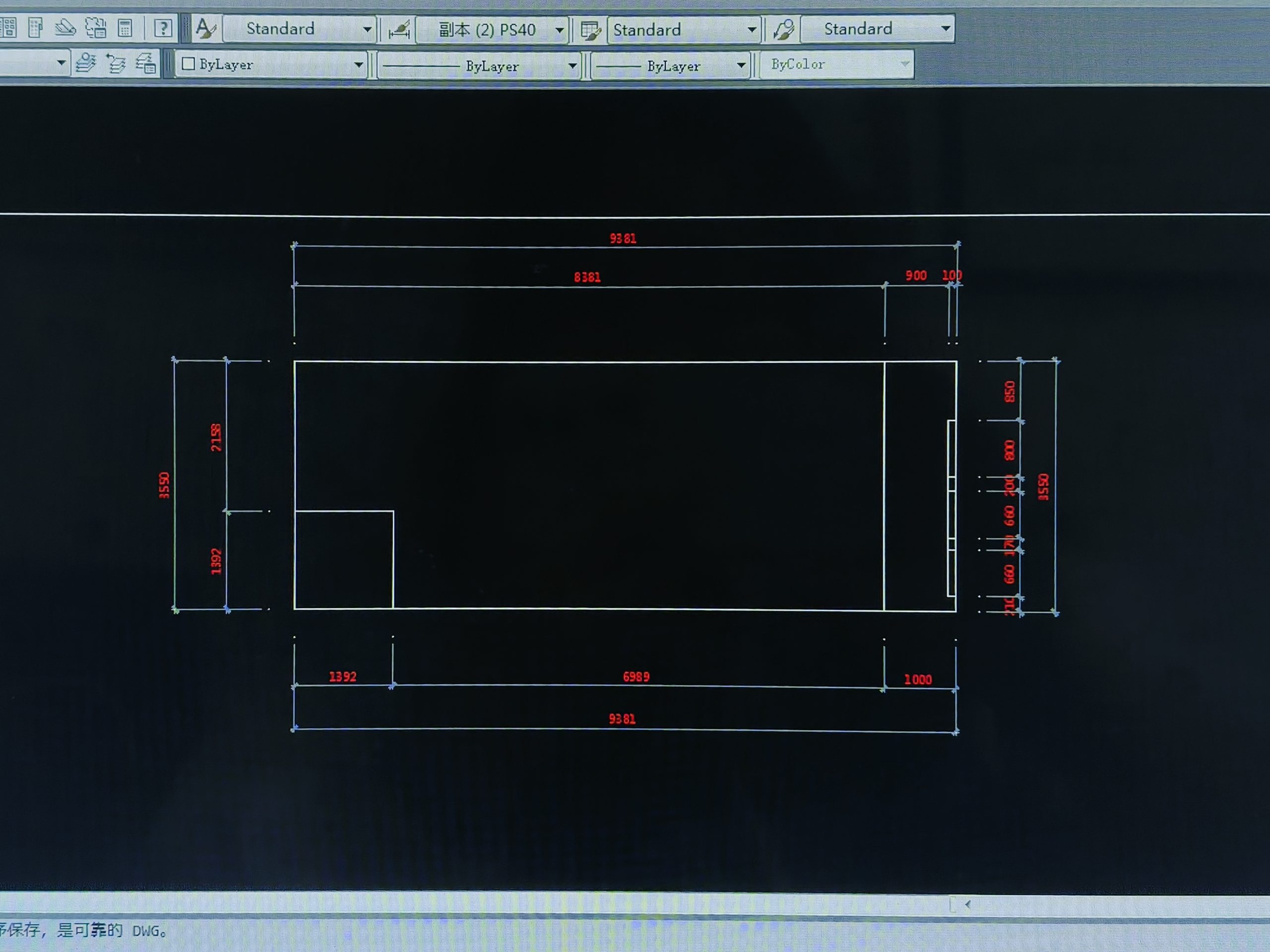Open the Layer States Manager icon
This screenshot has width=1270, height=952.
coord(146,63)
